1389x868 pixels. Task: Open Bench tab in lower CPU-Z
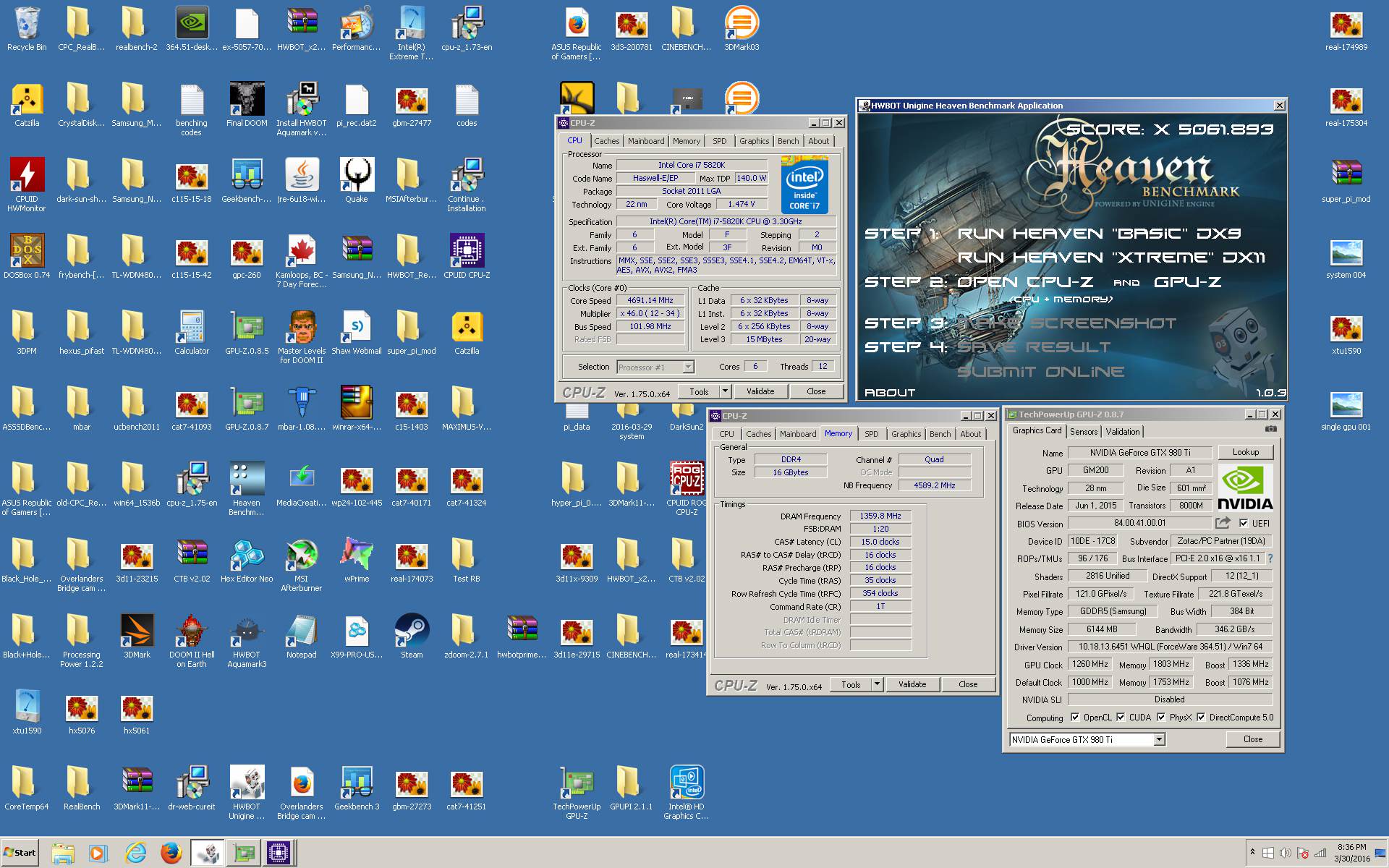click(x=940, y=434)
